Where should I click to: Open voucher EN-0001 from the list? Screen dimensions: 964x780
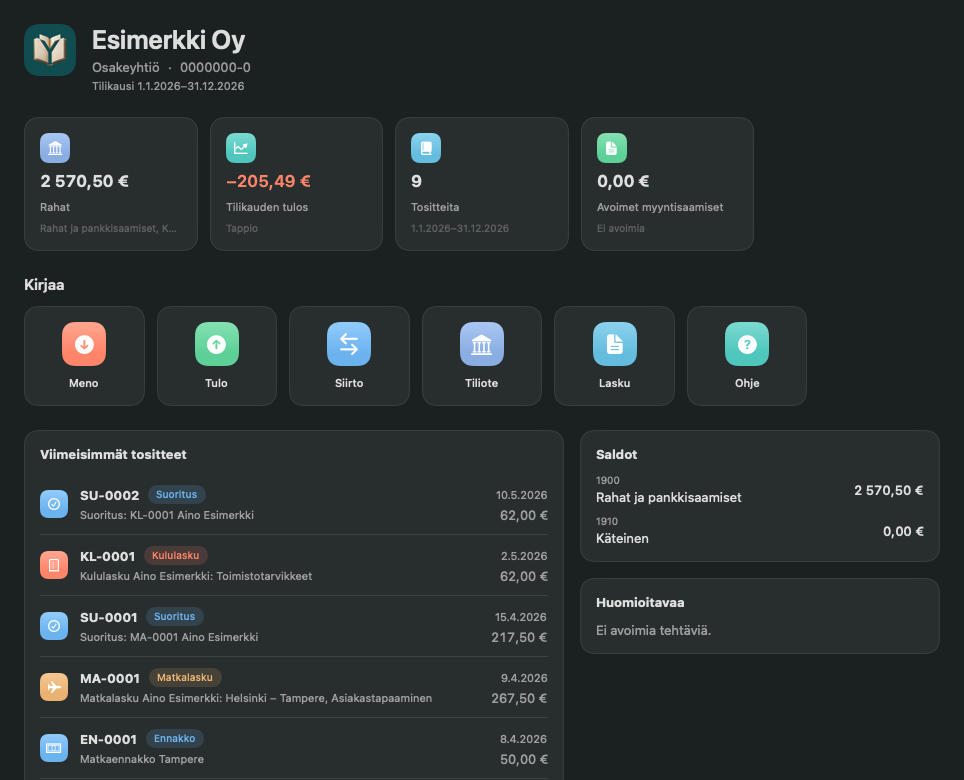[294, 748]
